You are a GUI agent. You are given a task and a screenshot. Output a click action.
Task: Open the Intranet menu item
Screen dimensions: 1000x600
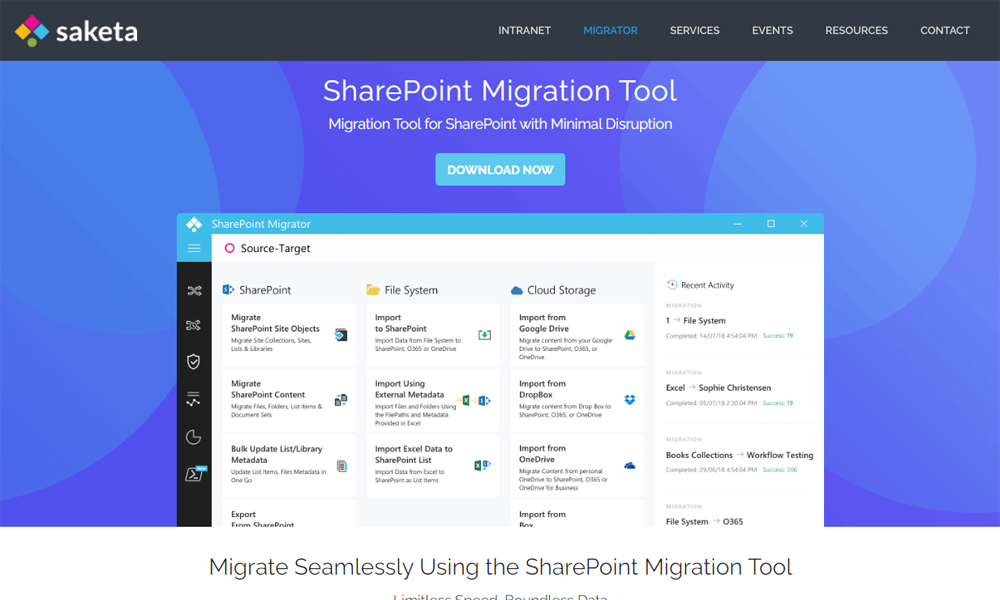point(524,31)
